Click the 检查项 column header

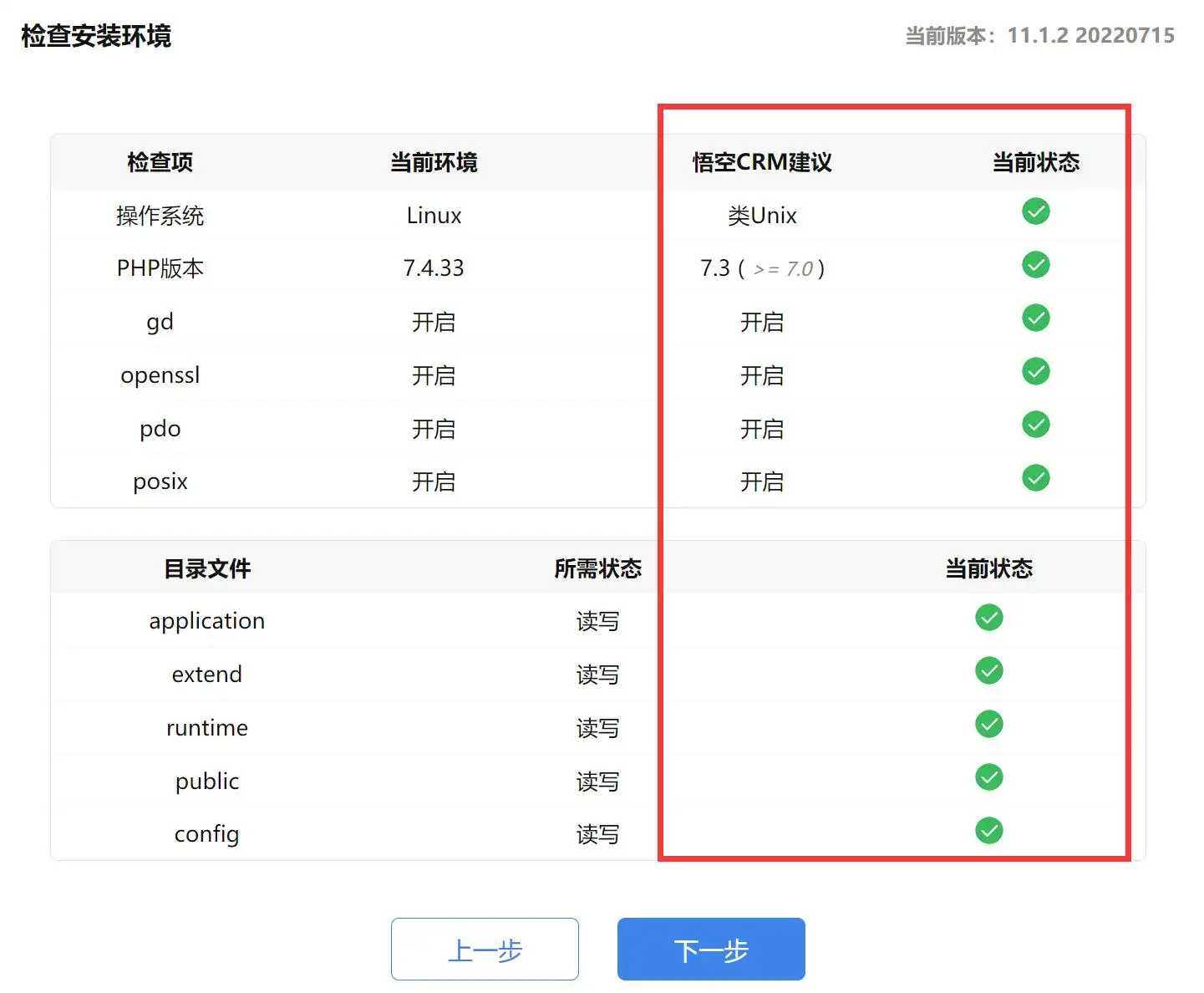[160, 162]
